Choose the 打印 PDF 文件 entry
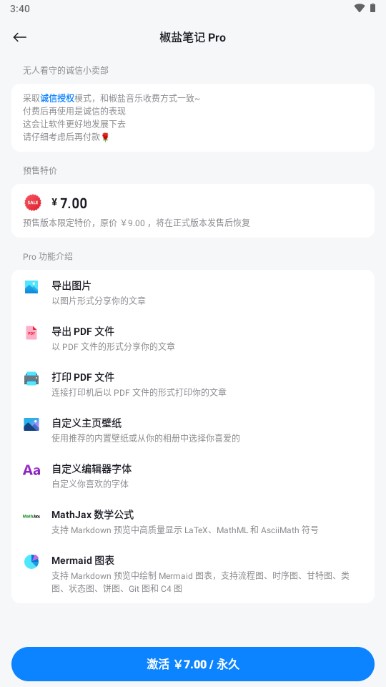The image size is (386, 687). click(193, 384)
